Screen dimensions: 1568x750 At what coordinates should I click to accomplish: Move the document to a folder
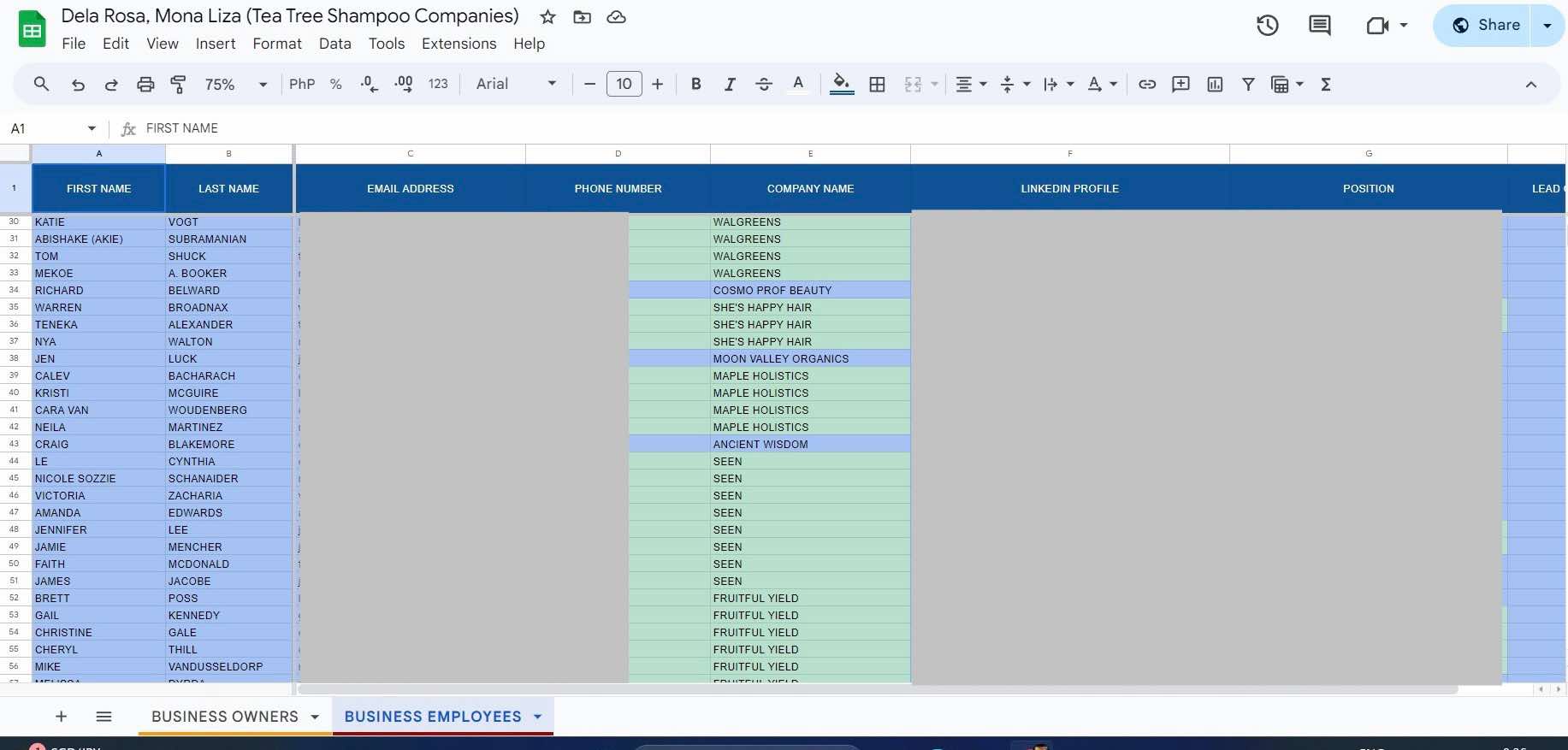point(583,17)
